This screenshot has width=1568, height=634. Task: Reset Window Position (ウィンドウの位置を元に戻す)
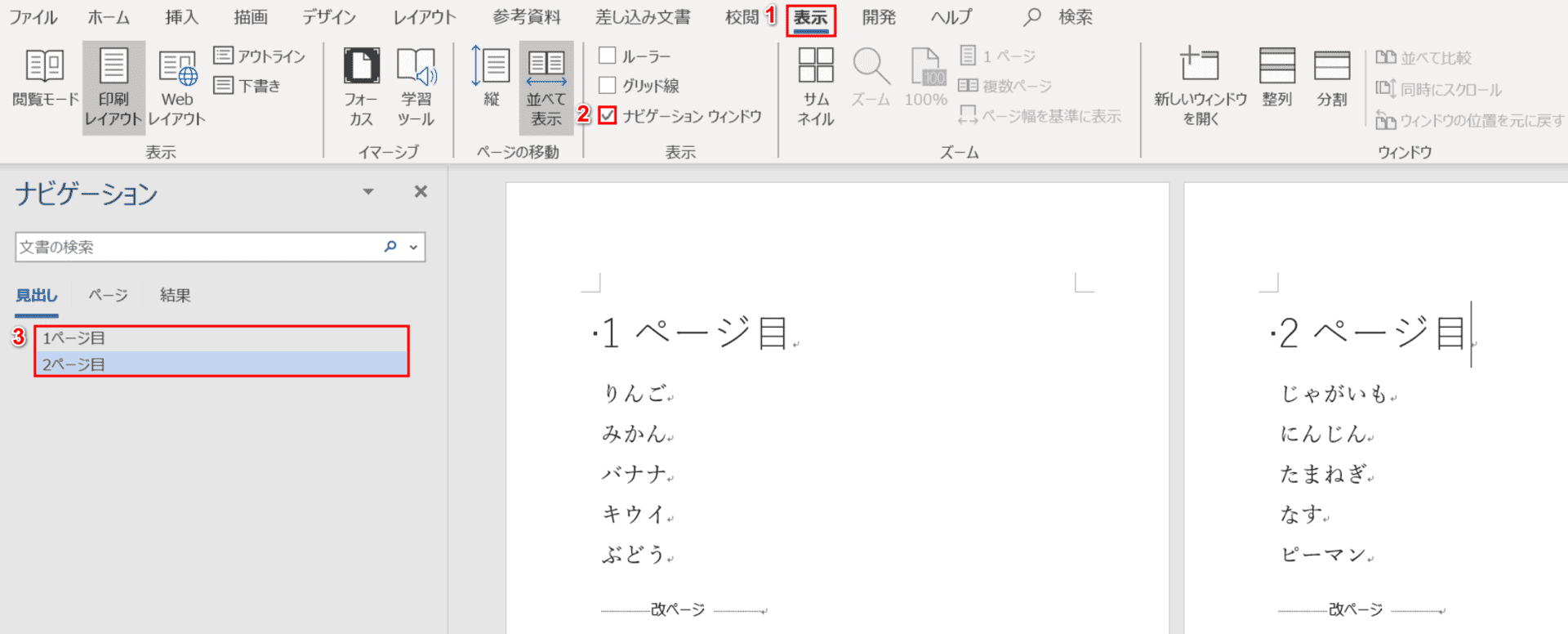tap(1470, 120)
